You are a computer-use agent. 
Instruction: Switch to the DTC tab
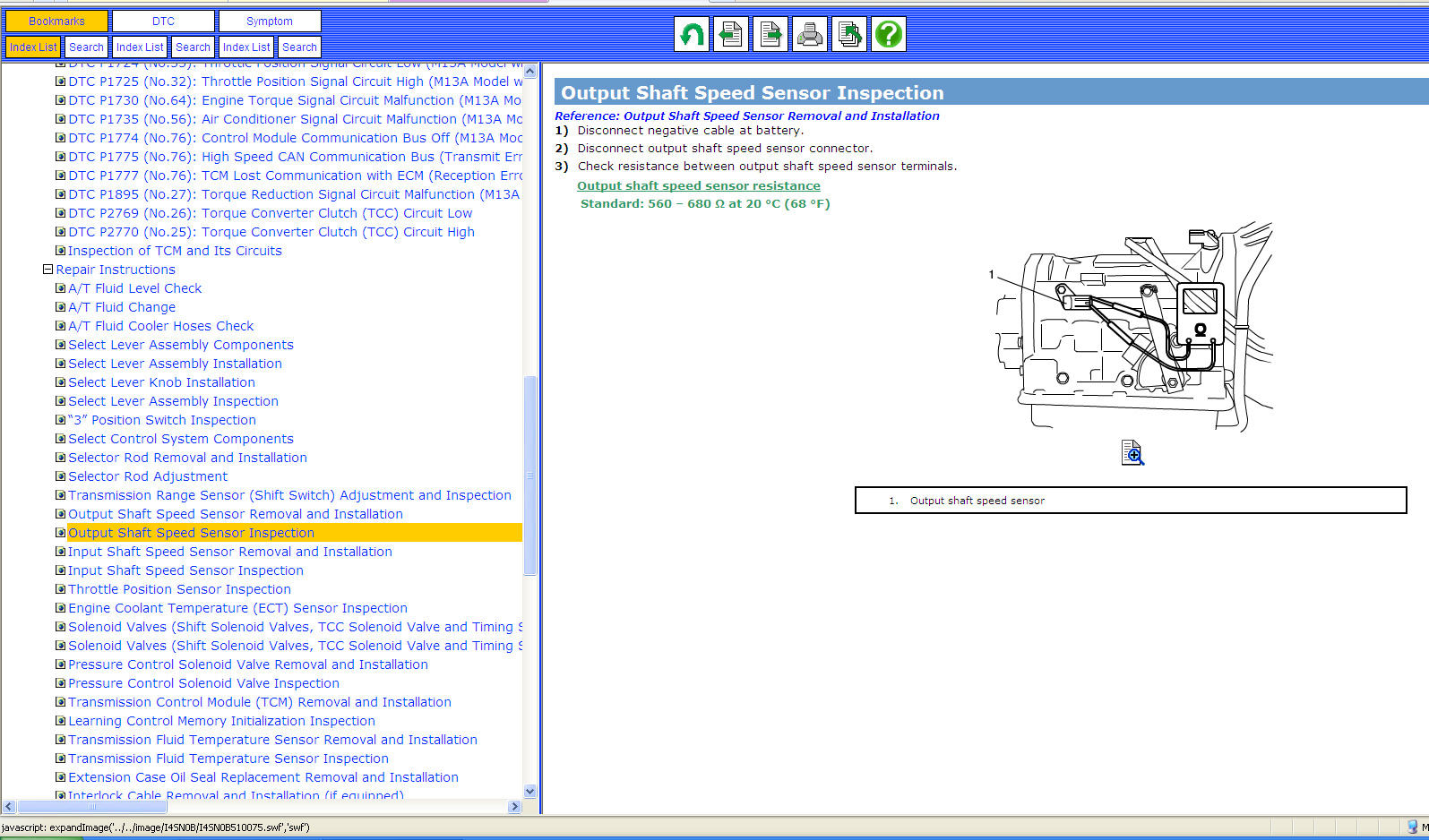tap(163, 21)
